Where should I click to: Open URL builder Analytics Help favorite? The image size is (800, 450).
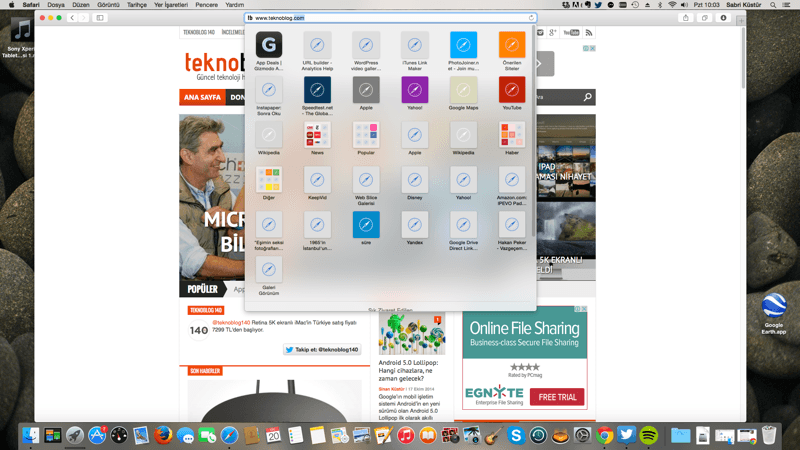coord(317,45)
